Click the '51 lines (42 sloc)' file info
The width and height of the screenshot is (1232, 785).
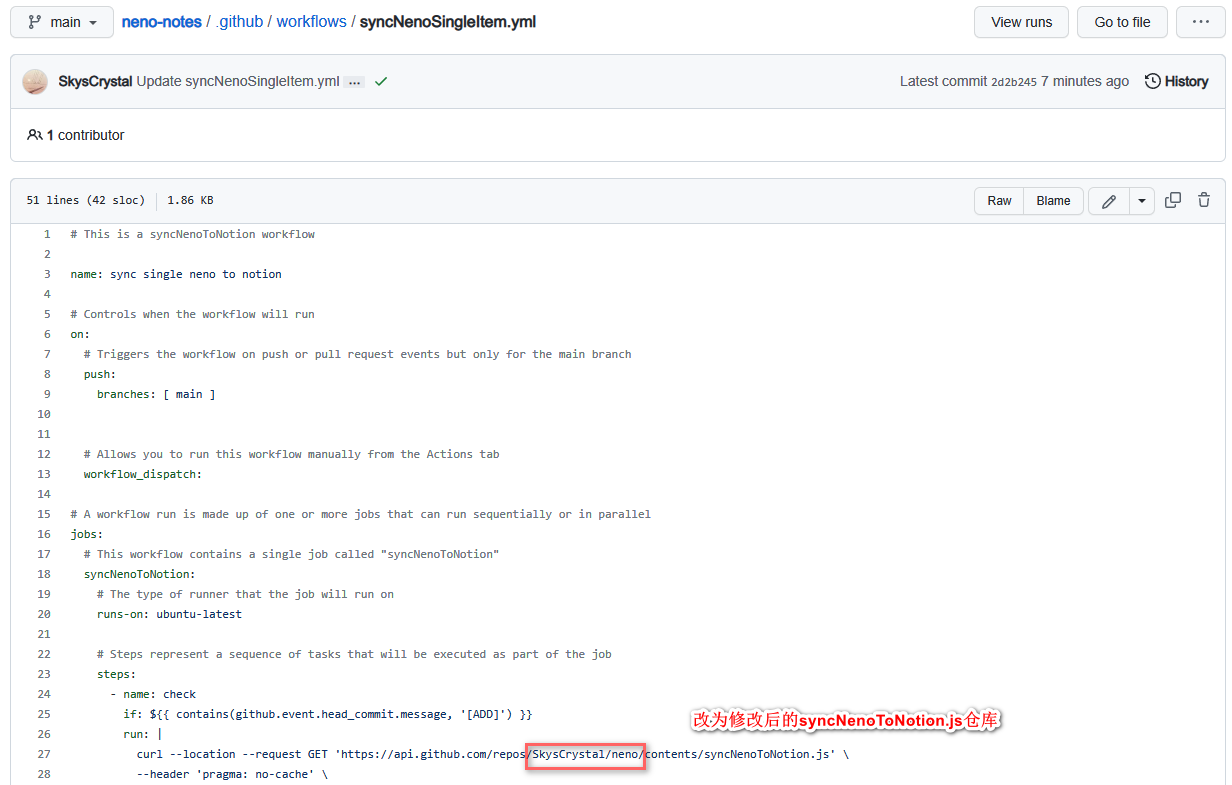coord(86,201)
